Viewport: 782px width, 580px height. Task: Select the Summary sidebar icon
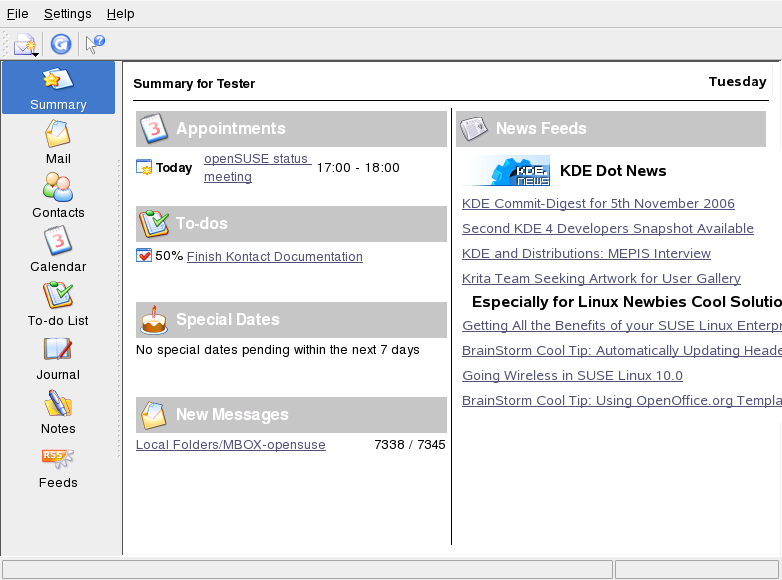(x=58, y=88)
